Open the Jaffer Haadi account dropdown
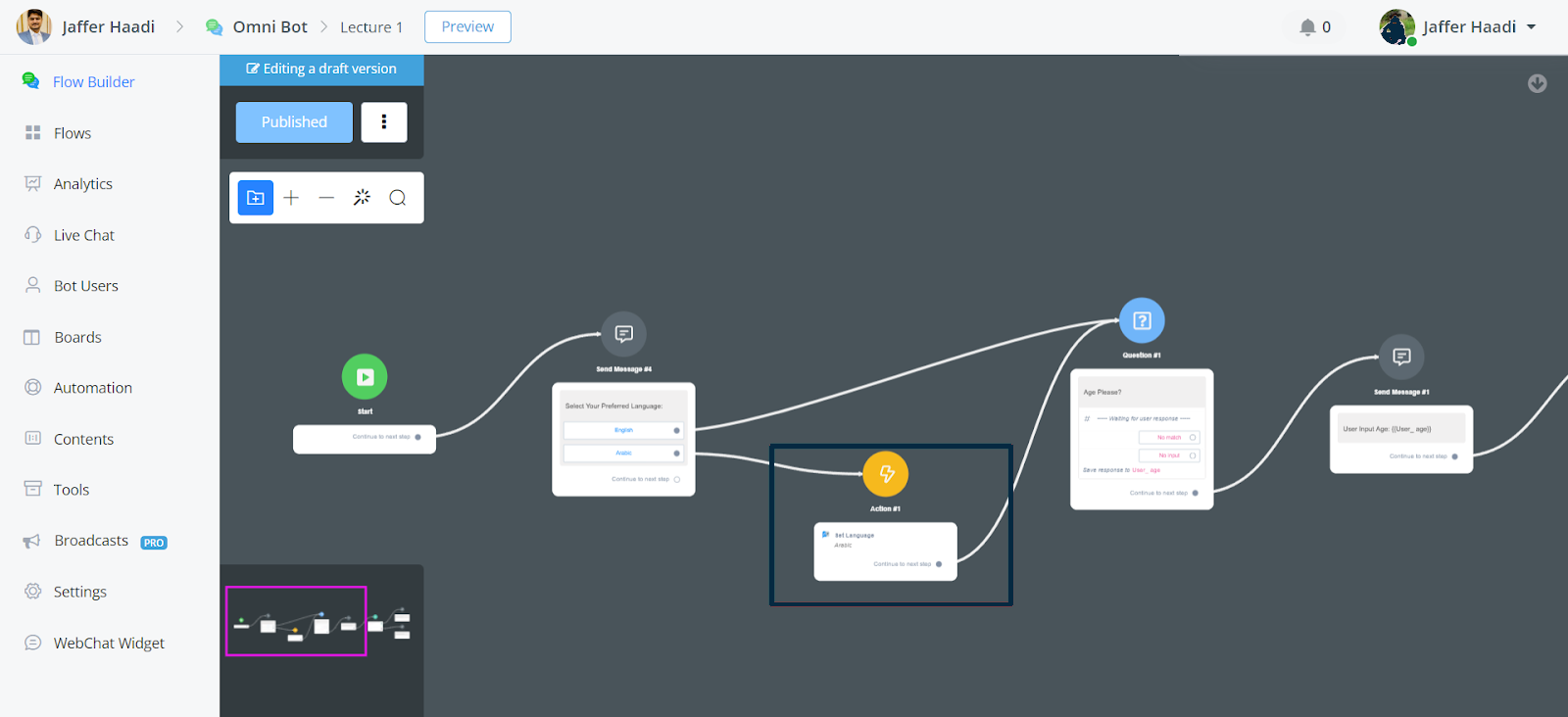This screenshot has width=1568, height=717. pyautogui.click(x=1458, y=27)
